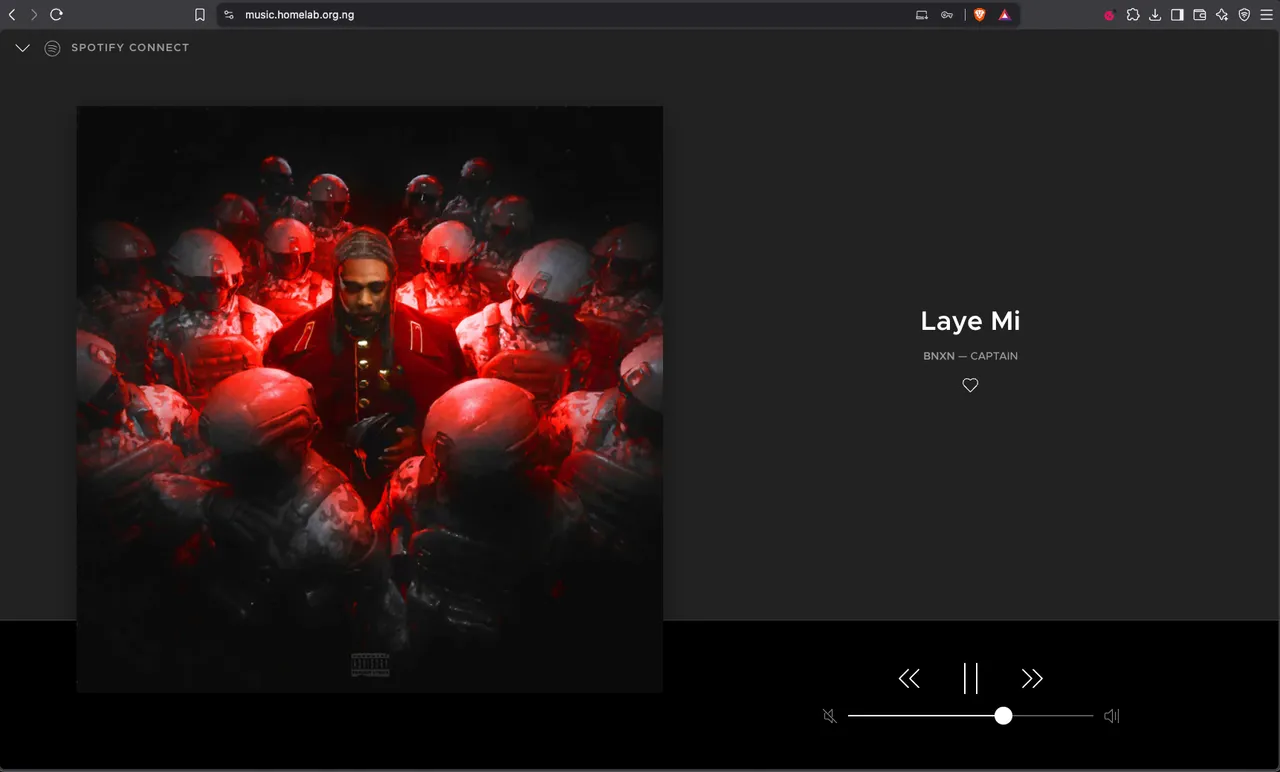Screen dimensions: 1280x772
Task: Open Brave Rewards triangle icon
Action: pyautogui.click(x=1005, y=15)
